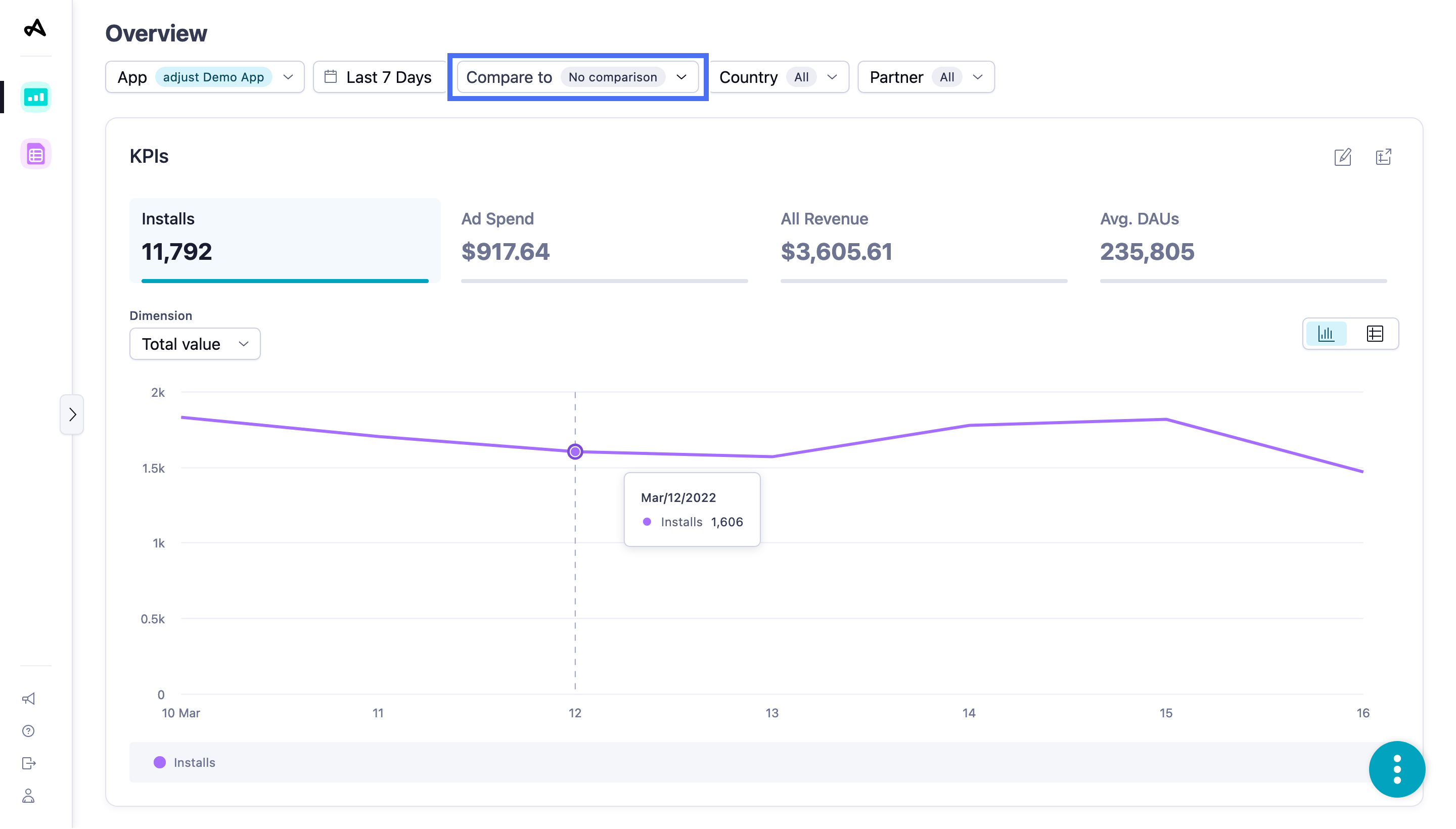The height and width of the screenshot is (829, 1456).
Task: Open the user profile icon
Action: [x=28, y=796]
